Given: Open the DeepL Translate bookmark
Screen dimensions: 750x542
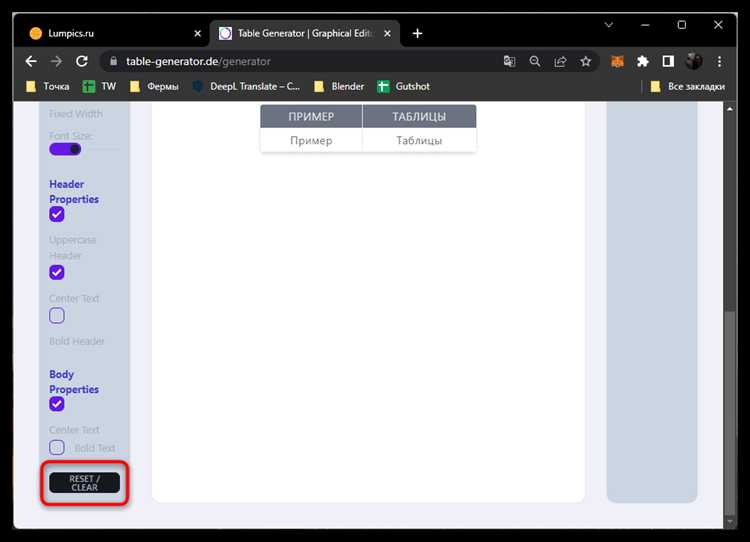Looking at the screenshot, I should [246, 87].
